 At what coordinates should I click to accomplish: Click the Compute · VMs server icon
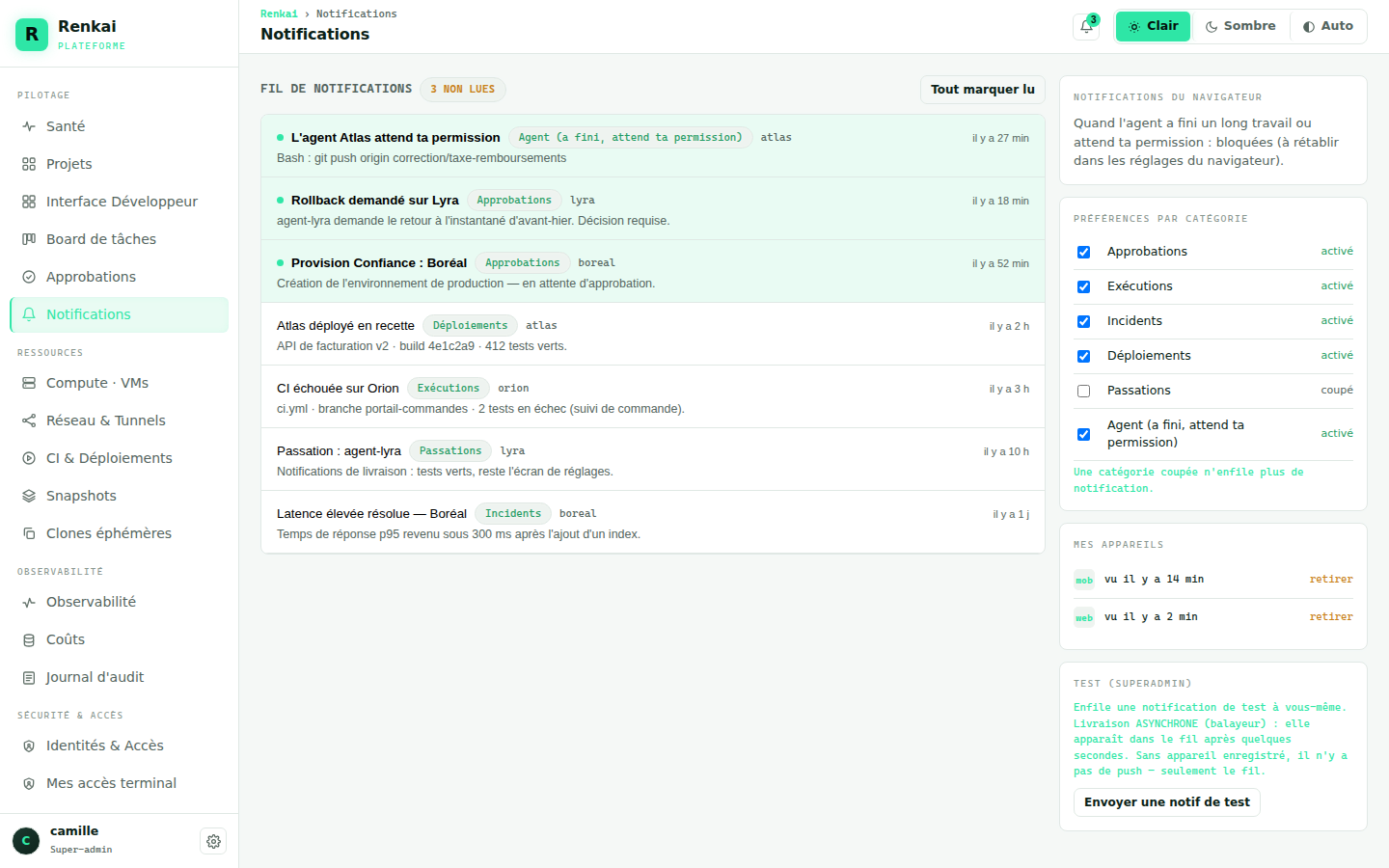pos(29,383)
